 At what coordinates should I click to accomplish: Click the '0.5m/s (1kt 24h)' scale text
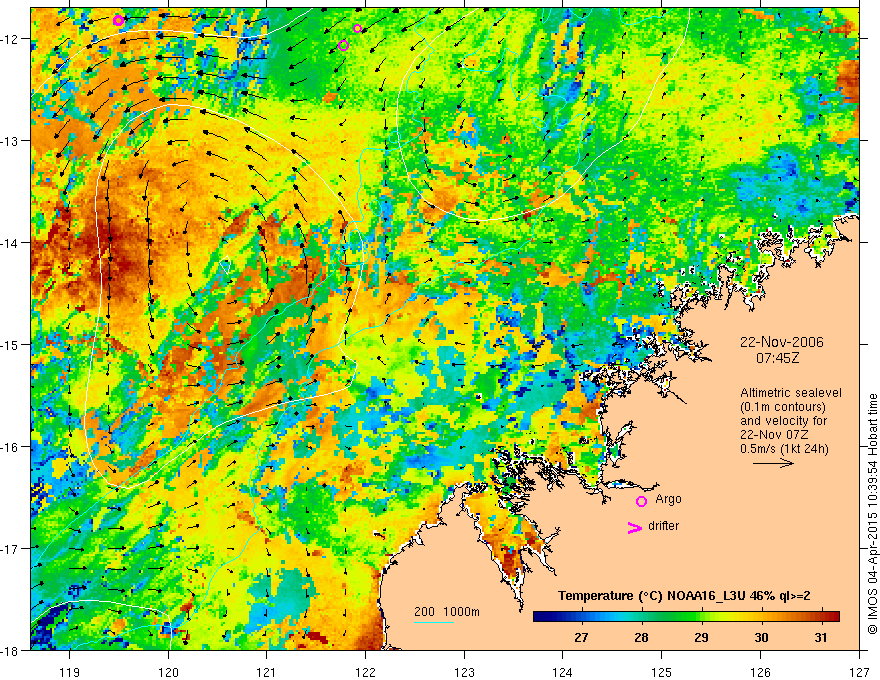[x=784, y=449]
